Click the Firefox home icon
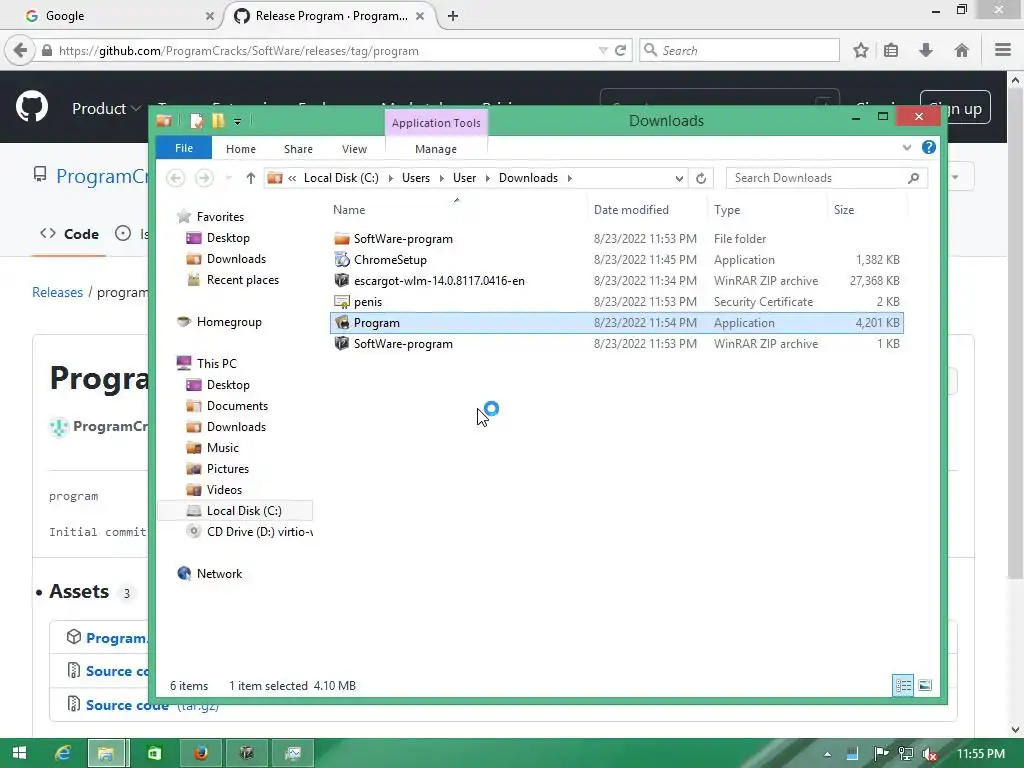Image resolution: width=1024 pixels, height=768 pixels. [x=962, y=50]
